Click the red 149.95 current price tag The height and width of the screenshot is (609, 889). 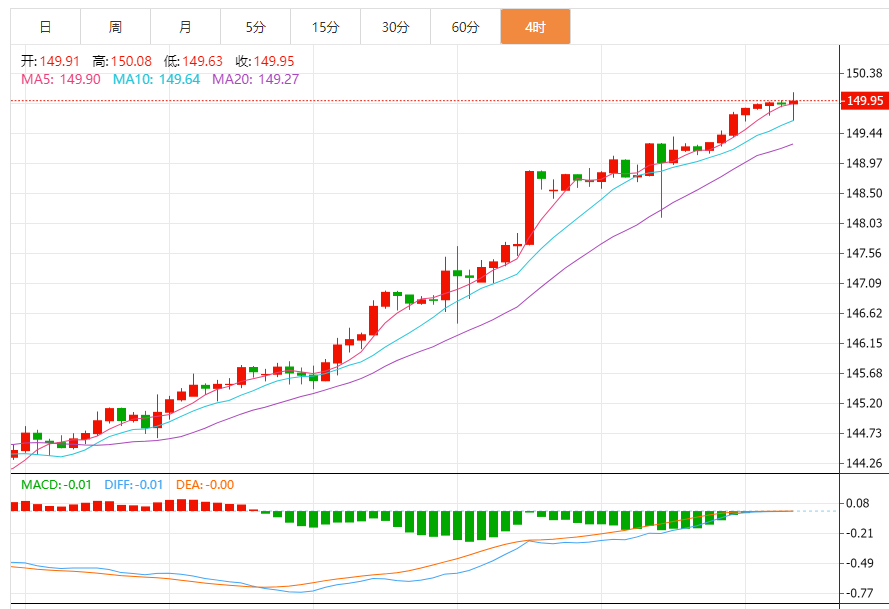click(863, 101)
